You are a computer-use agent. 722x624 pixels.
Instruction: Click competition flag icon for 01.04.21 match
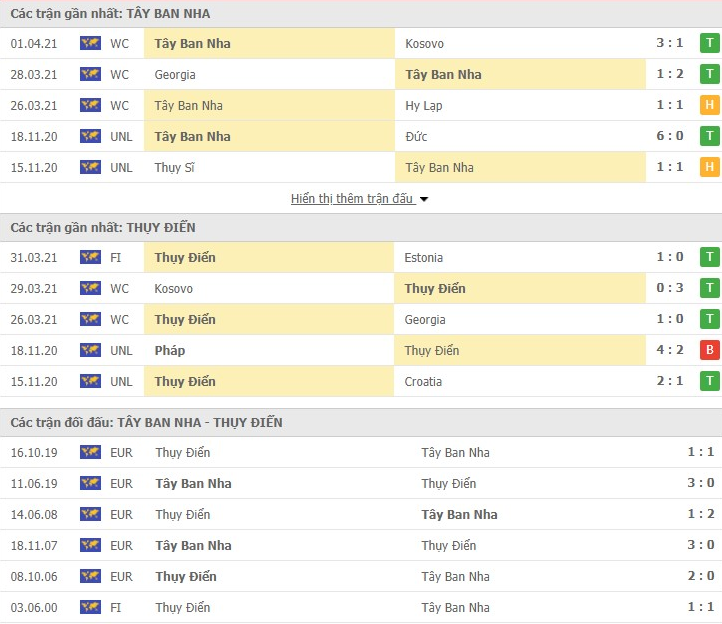(90, 44)
